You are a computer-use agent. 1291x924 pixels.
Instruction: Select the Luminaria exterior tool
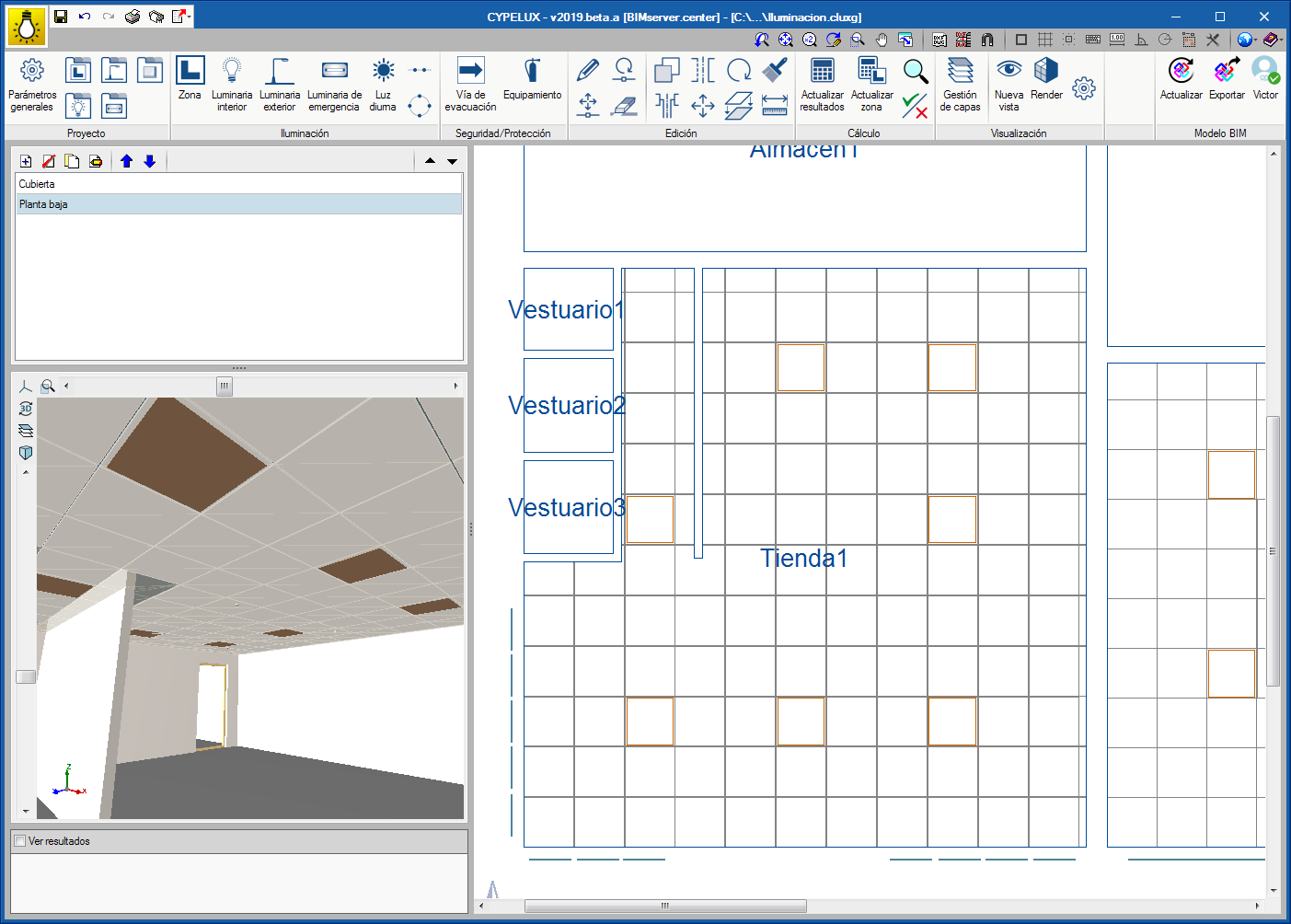(x=280, y=85)
